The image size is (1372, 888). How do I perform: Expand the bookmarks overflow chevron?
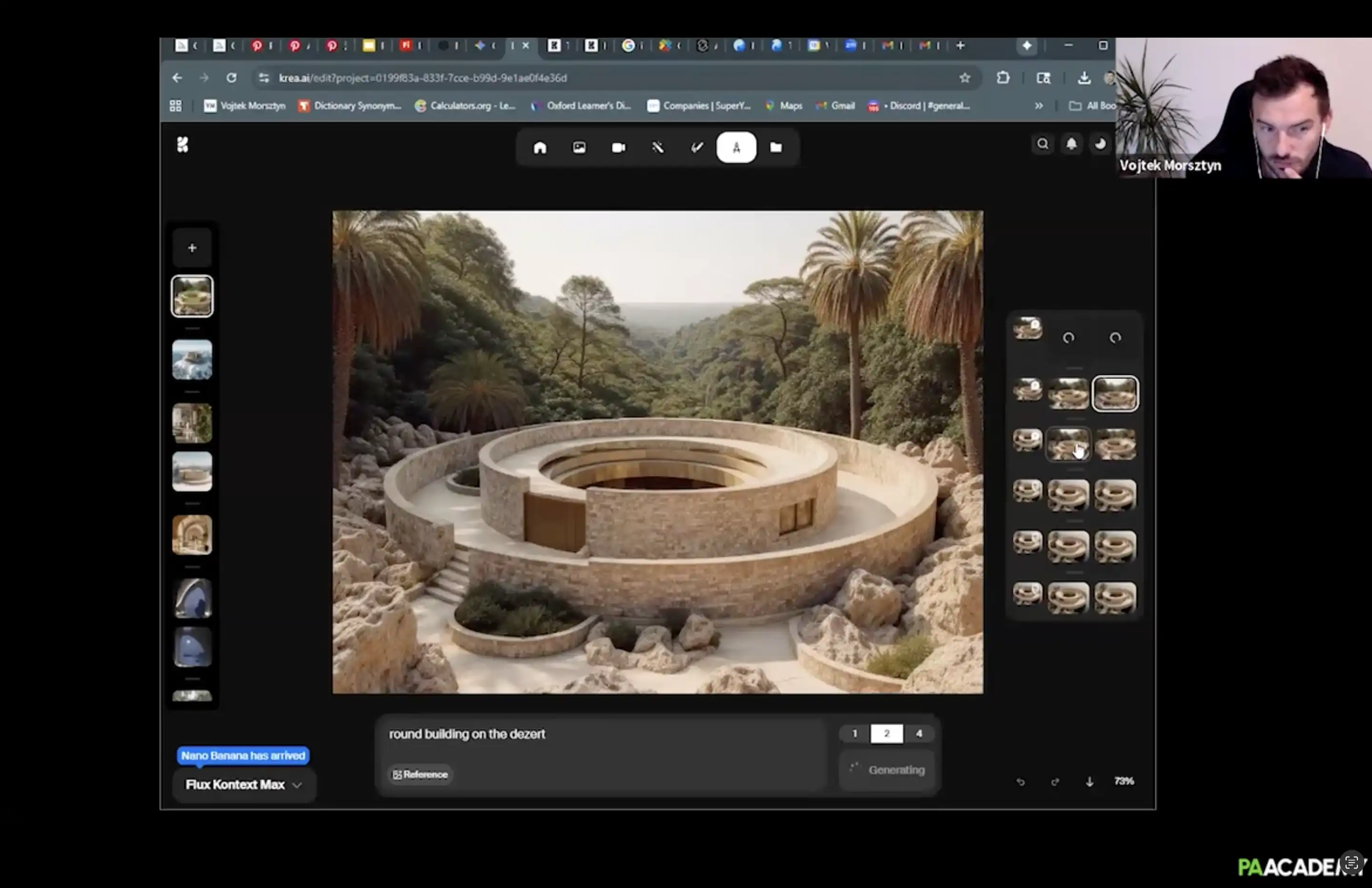(1038, 106)
